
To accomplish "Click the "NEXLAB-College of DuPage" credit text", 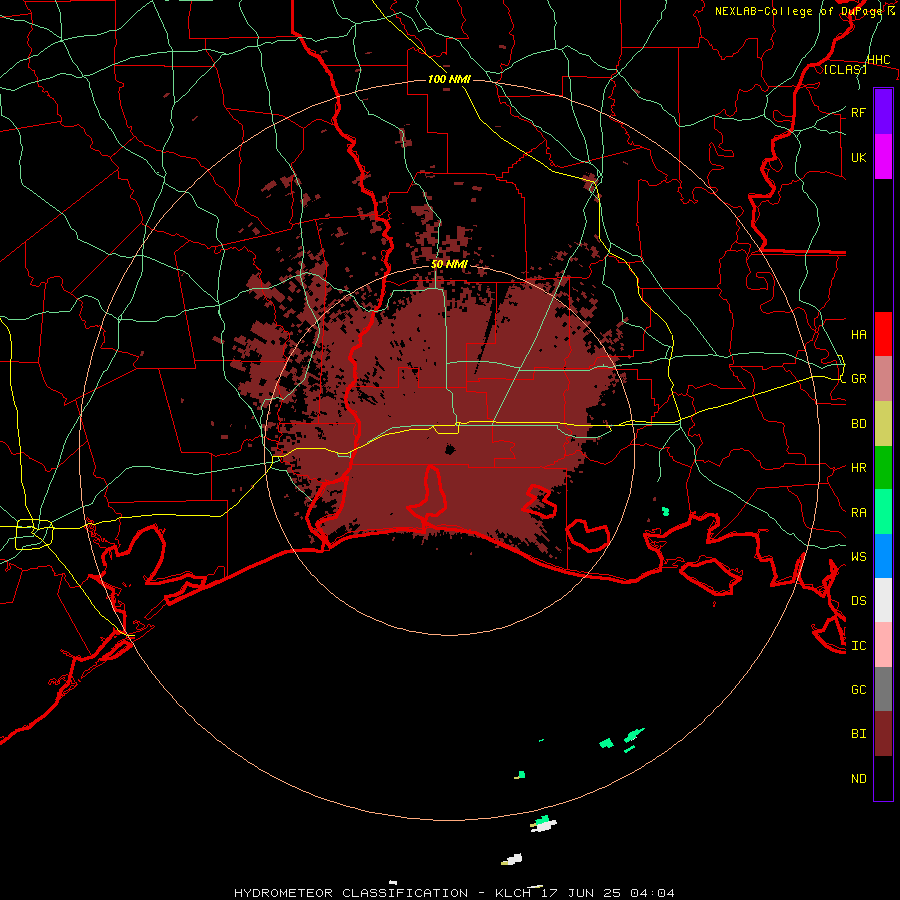I will [798, 11].
